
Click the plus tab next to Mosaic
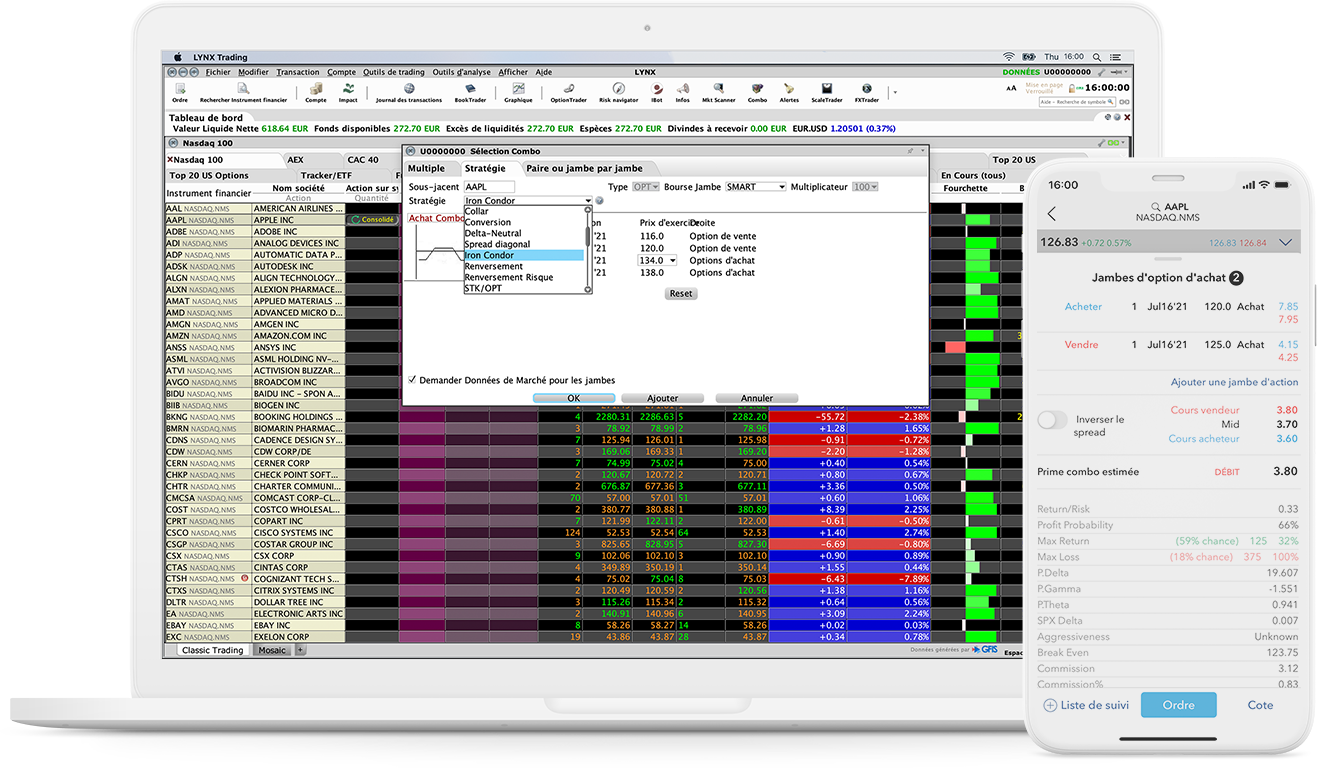coord(300,650)
